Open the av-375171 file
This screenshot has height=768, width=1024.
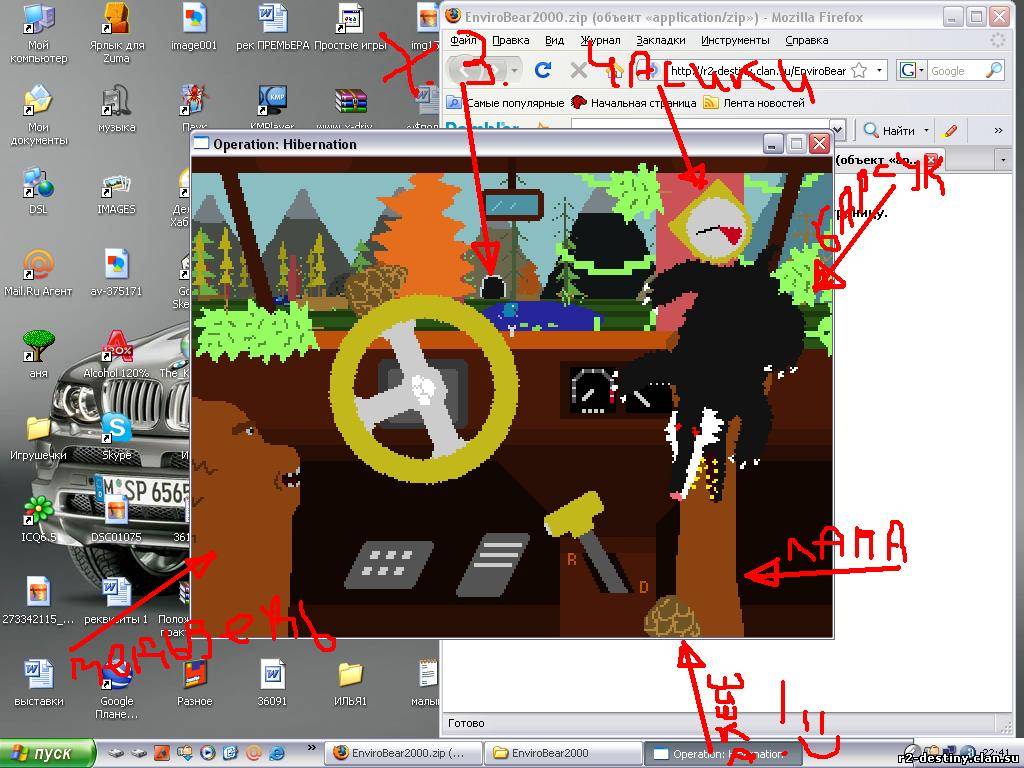[116, 273]
